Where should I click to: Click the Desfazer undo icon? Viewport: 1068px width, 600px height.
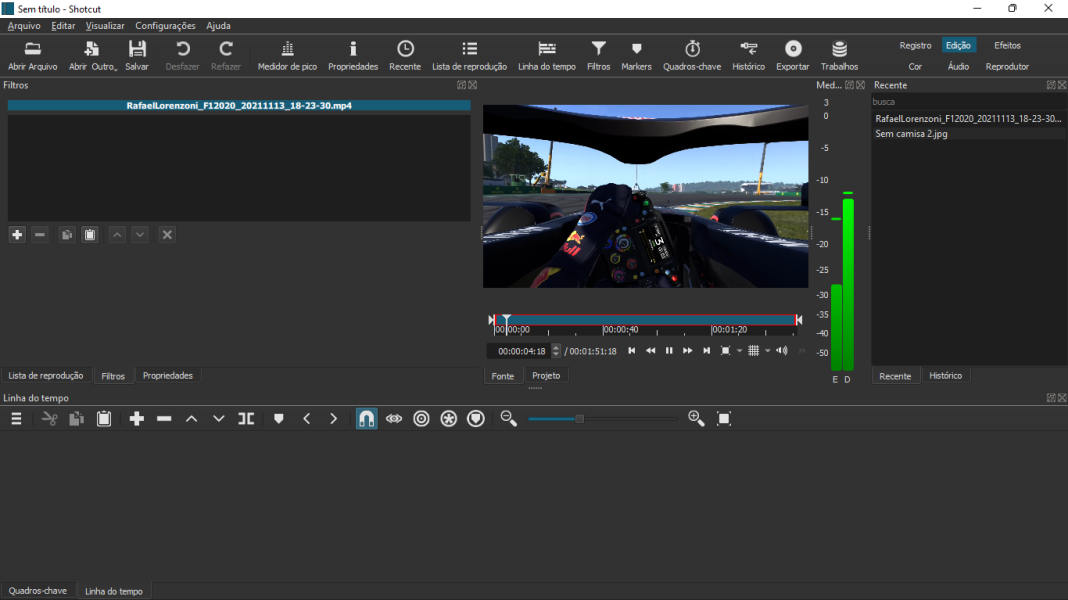click(x=183, y=55)
